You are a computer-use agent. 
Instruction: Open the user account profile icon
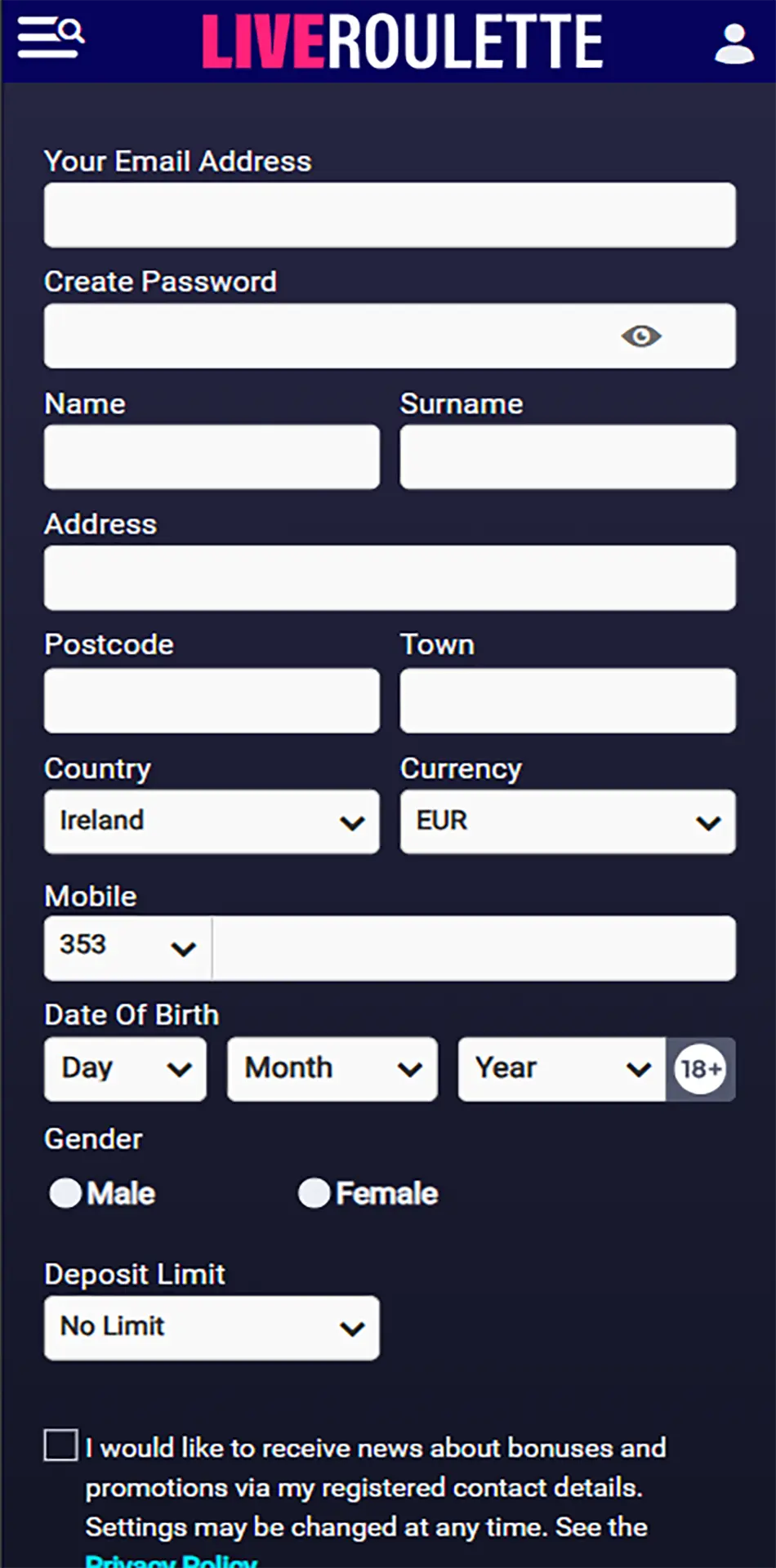pos(734,43)
